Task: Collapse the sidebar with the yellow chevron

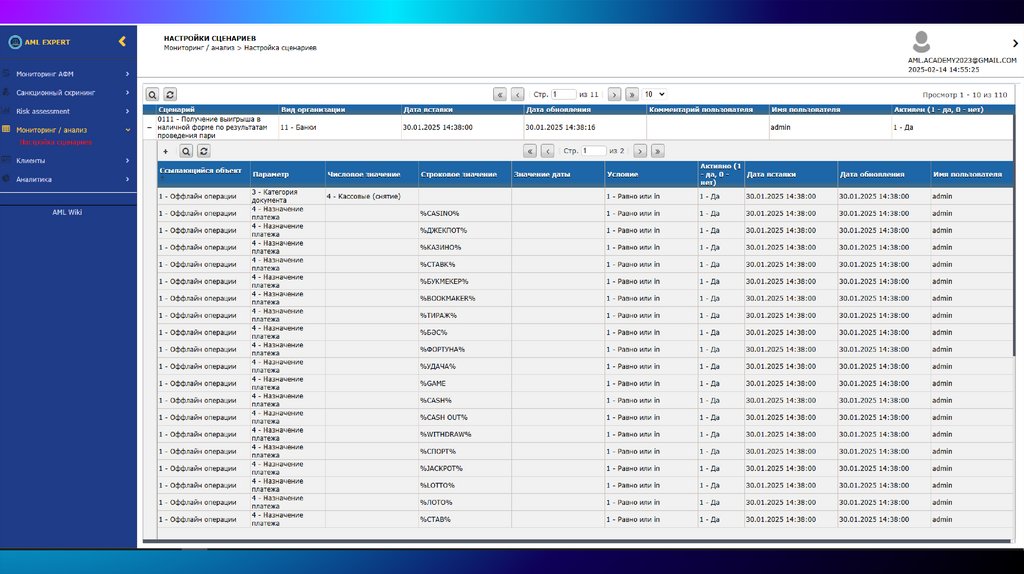Action: [122, 42]
